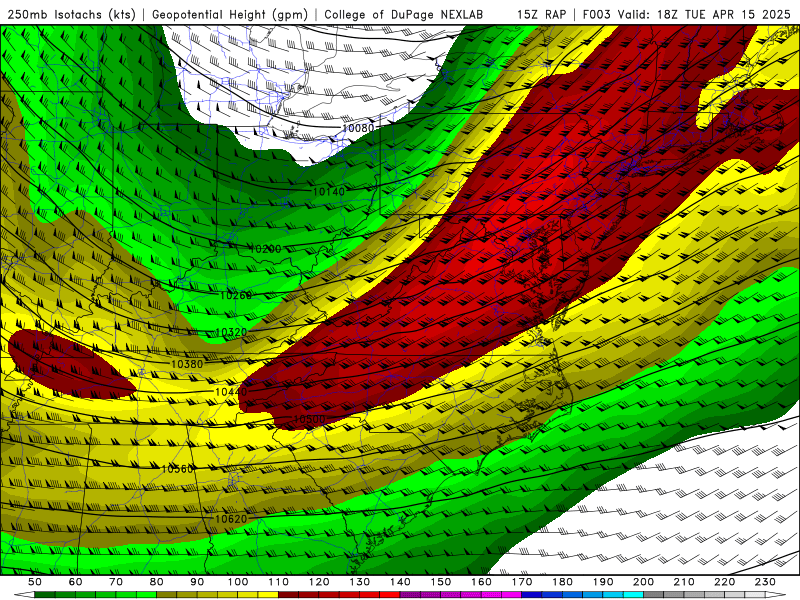Click the 130 kts colorbar label

click(360, 582)
